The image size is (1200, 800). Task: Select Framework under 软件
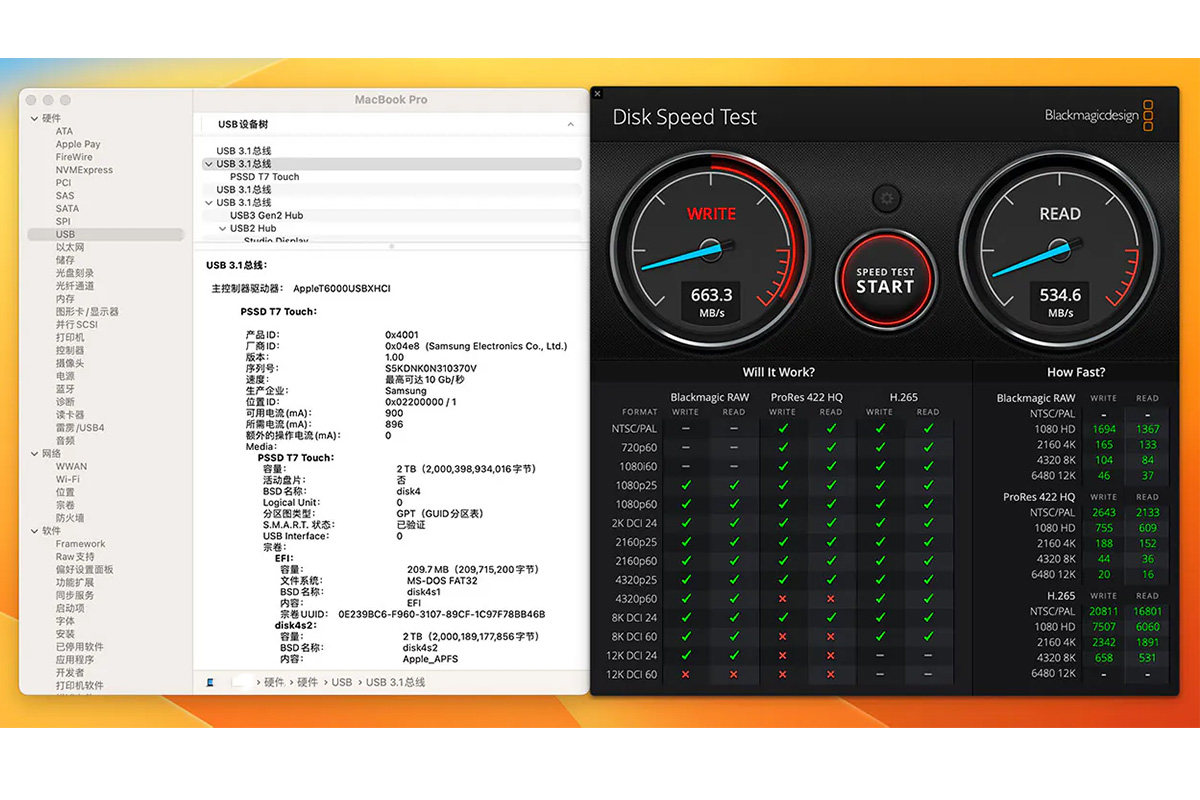point(80,544)
